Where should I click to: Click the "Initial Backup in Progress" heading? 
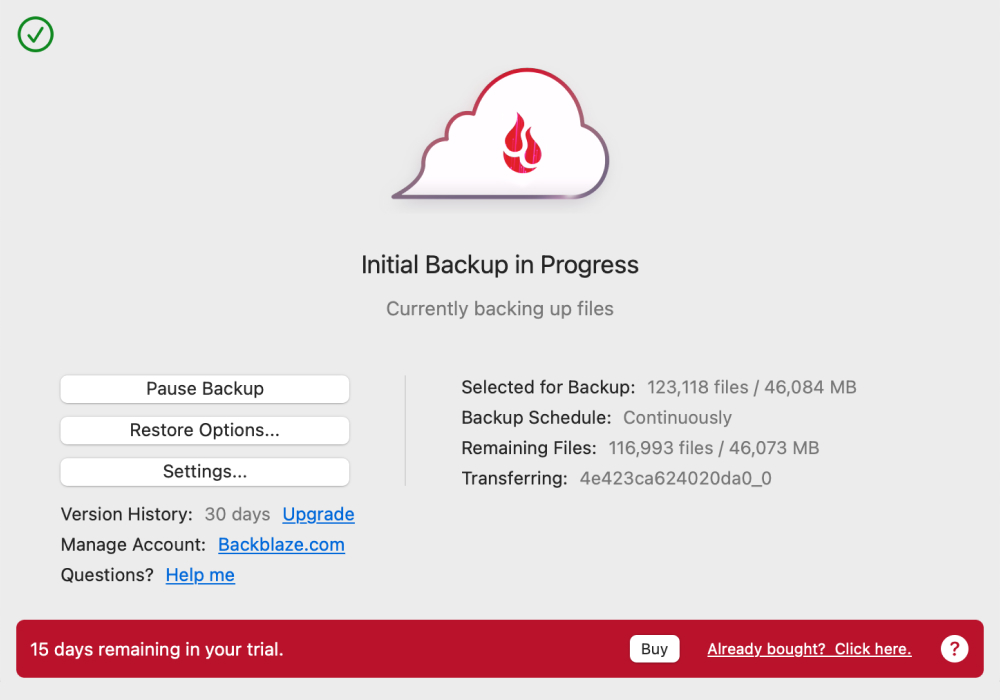point(500,265)
